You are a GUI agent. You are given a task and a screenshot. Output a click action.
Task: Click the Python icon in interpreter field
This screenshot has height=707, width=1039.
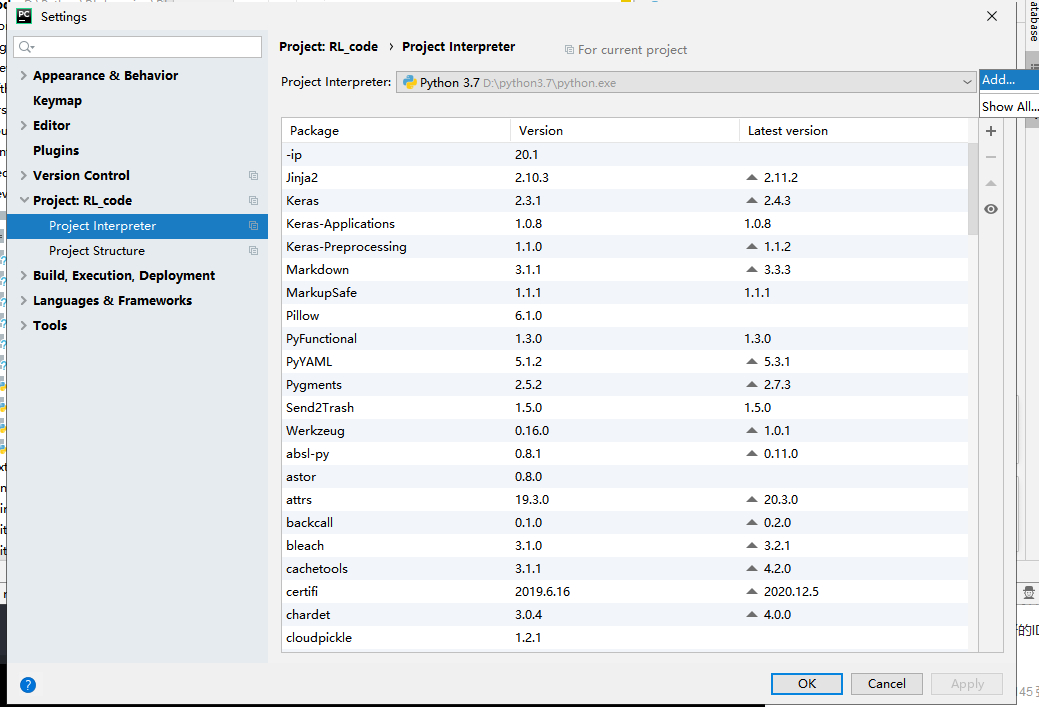pyautogui.click(x=410, y=82)
